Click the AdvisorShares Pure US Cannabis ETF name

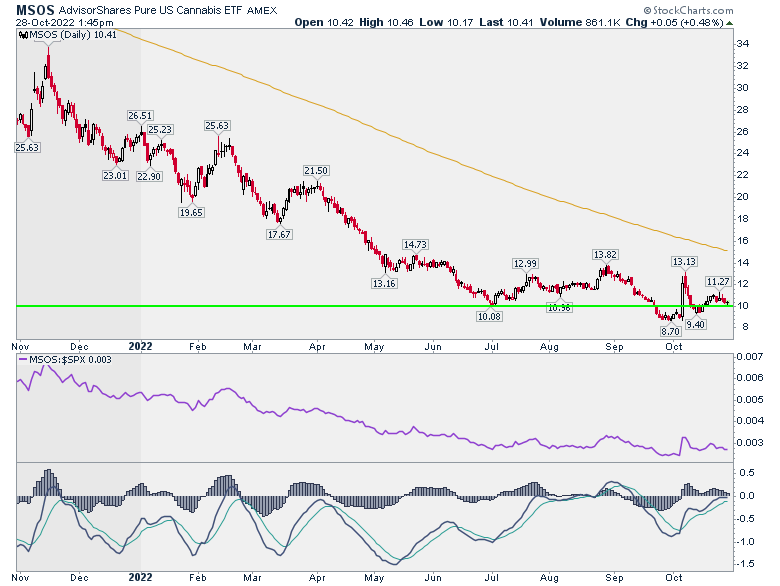point(150,10)
